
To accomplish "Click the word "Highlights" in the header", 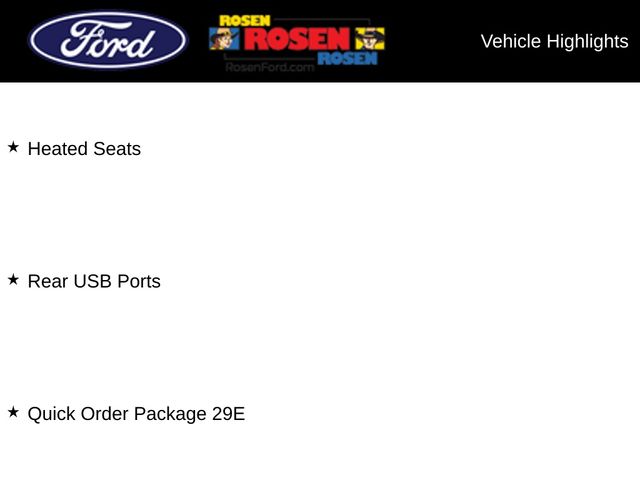I will pos(589,41).
